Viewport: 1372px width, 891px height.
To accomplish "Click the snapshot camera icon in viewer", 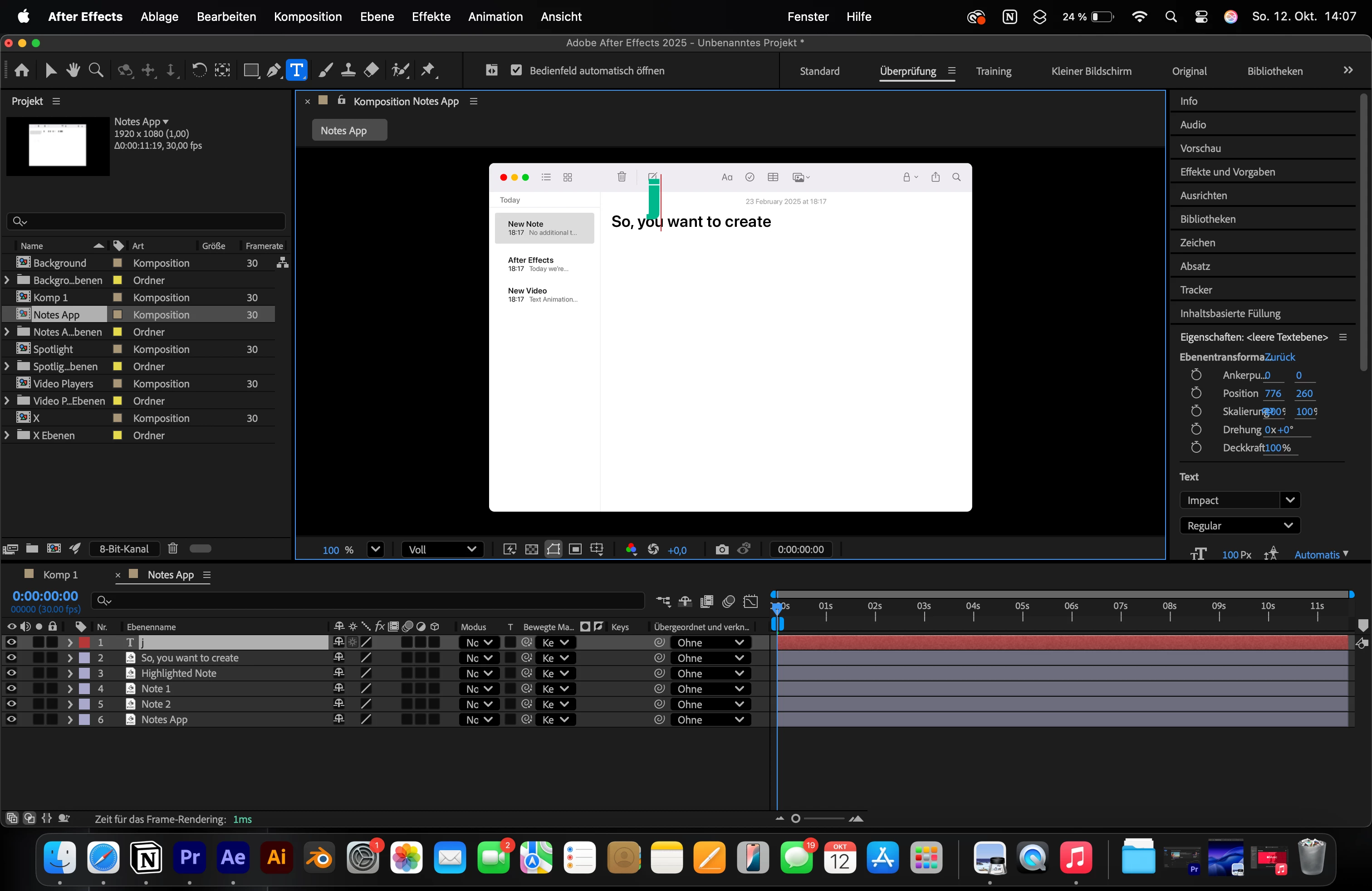I will (x=721, y=549).
